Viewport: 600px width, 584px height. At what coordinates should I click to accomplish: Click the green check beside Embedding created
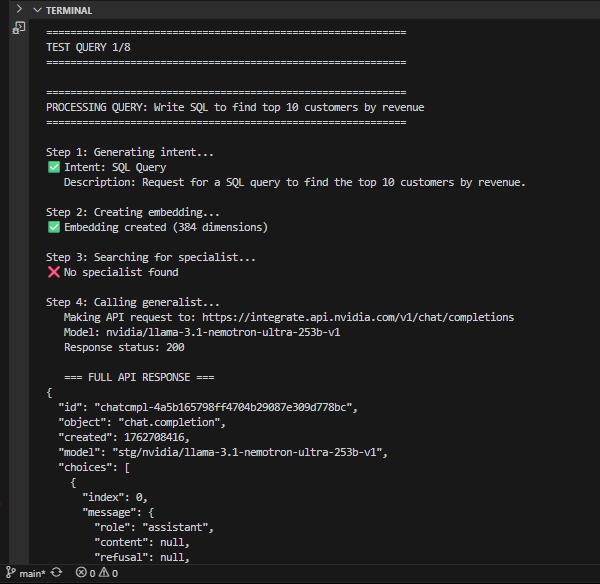[54, 227]
